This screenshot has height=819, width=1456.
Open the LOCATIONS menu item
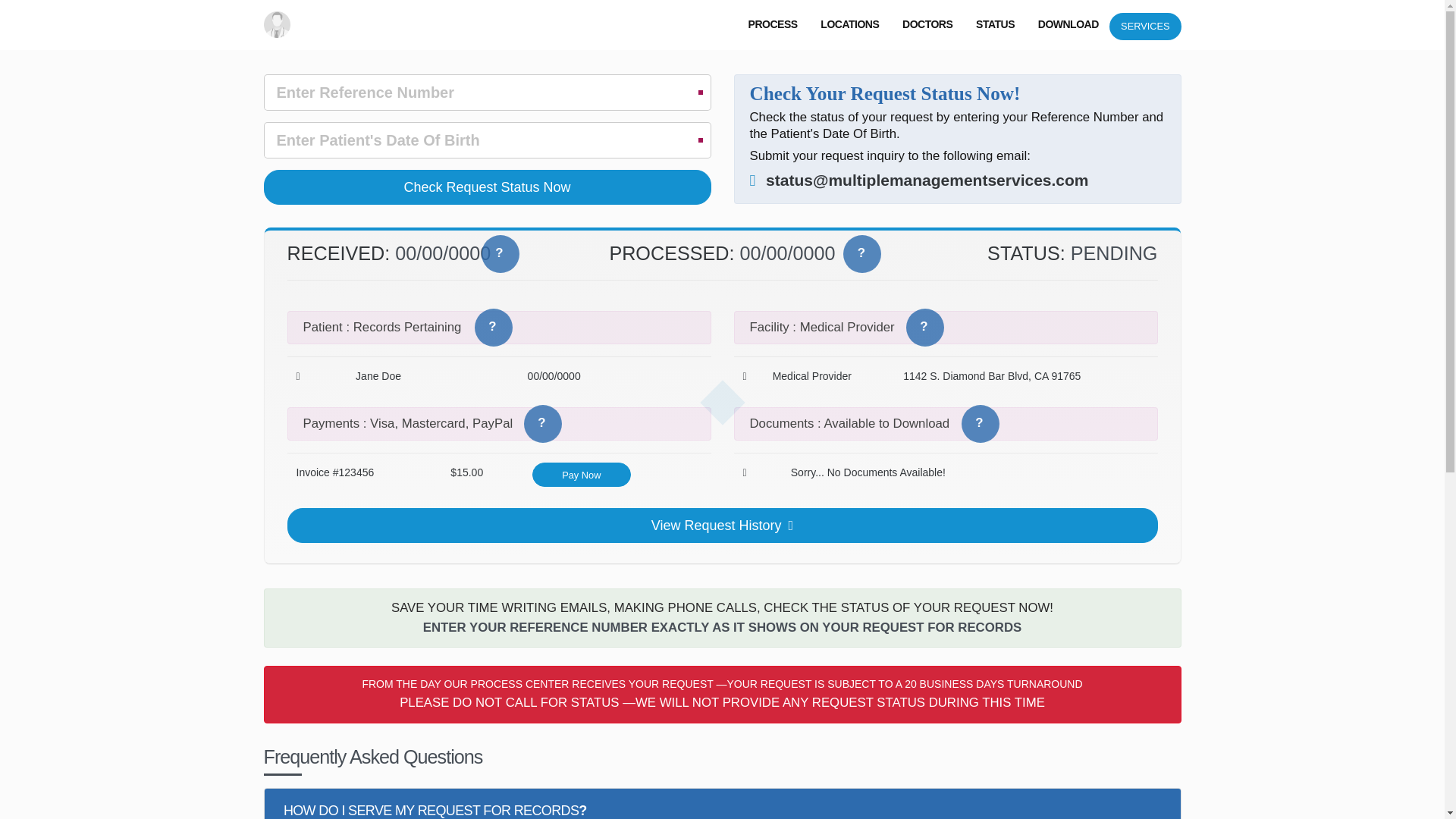click(850, 24)
